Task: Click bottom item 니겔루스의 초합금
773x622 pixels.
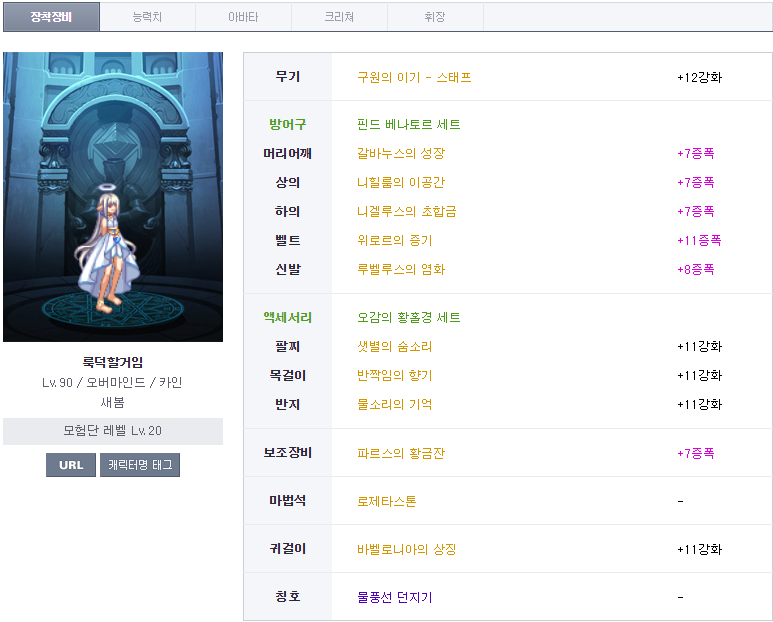Action: (407, 211)
